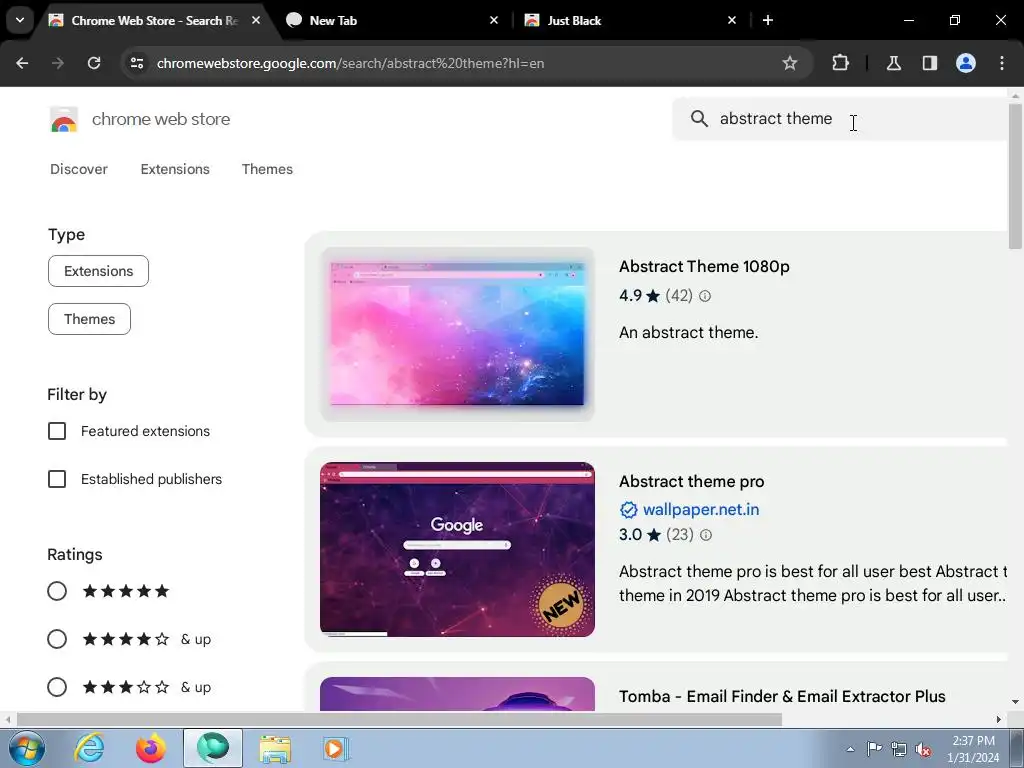Viewport: 1024px width, 768px height.
Task: Open the tab search dropdown arrow
Action: click(x=20, y=20)
